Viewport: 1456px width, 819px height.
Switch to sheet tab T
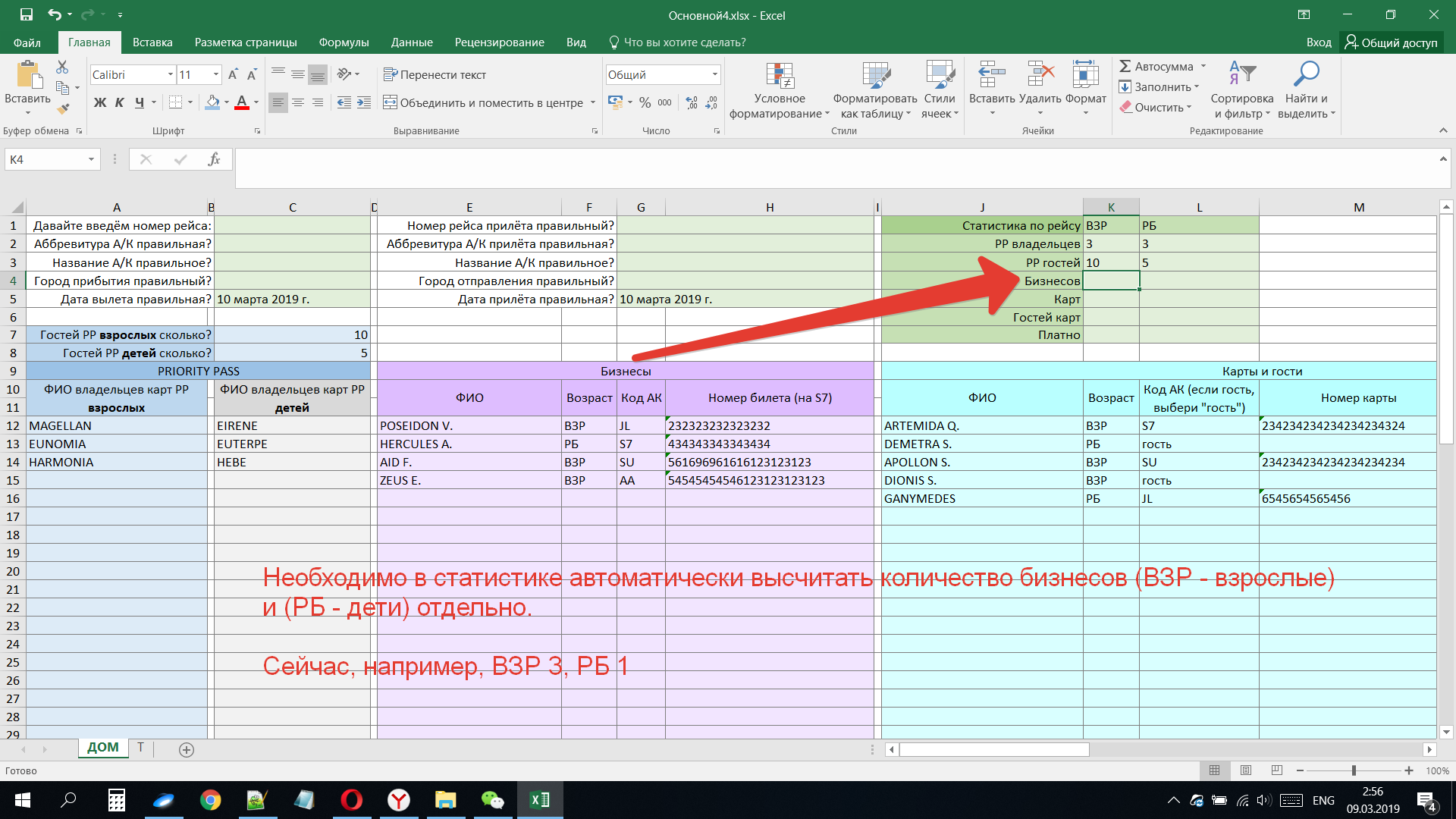coord(140,748)
